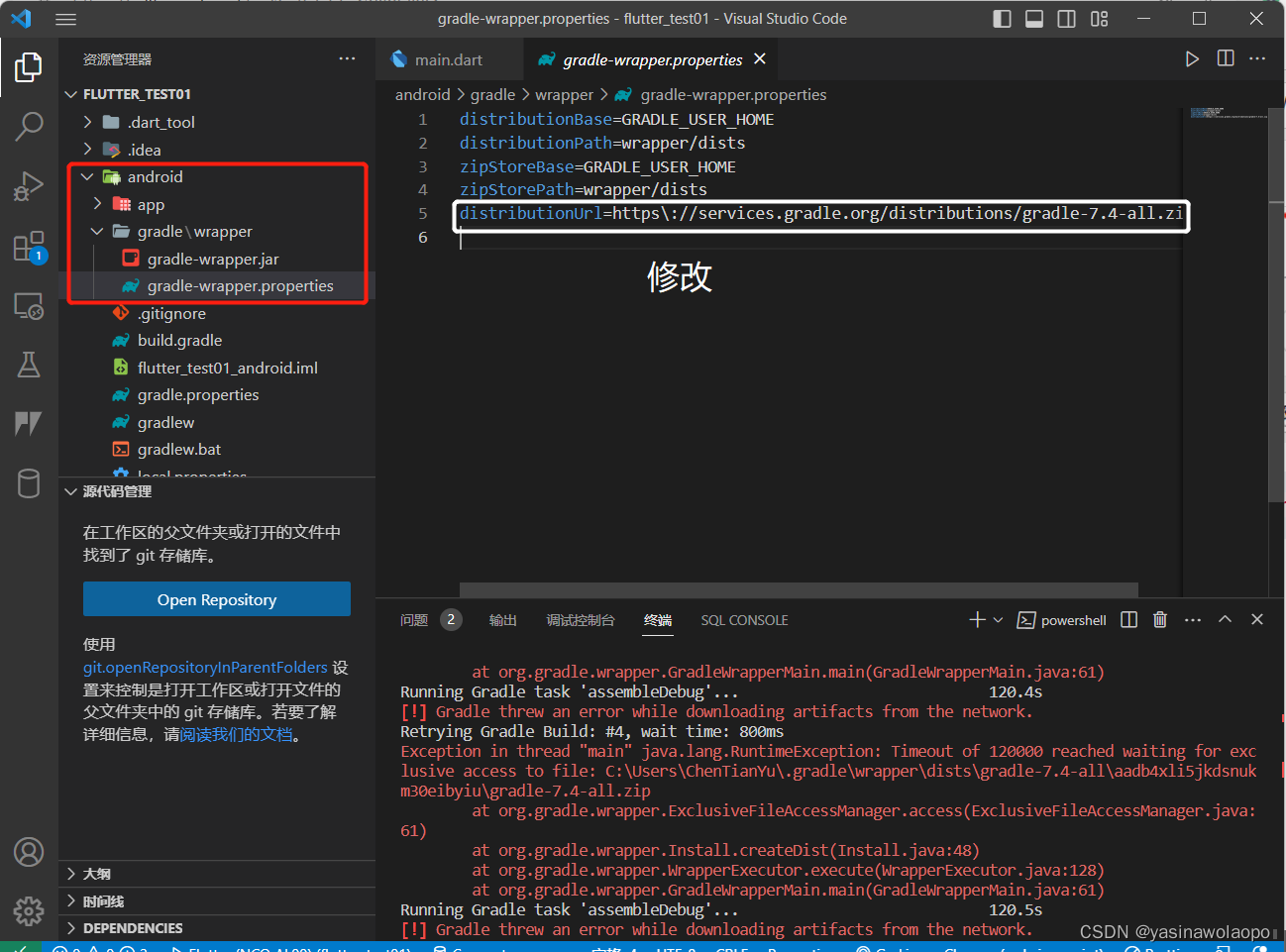Close the gradle-wrapper.properties tab
1286x952 pixels.
pyautogui.click(x=760, y=59)
